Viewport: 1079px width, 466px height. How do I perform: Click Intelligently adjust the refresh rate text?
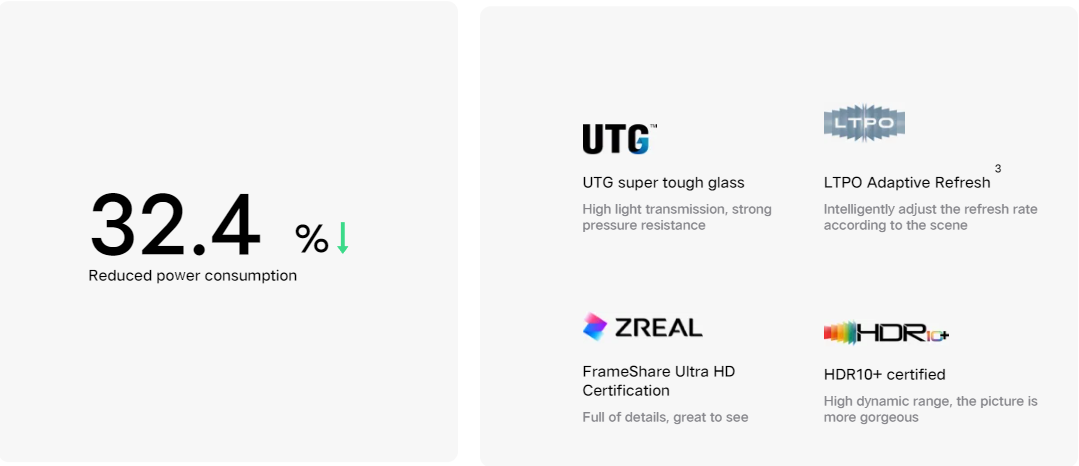click(x=930, y=218)
